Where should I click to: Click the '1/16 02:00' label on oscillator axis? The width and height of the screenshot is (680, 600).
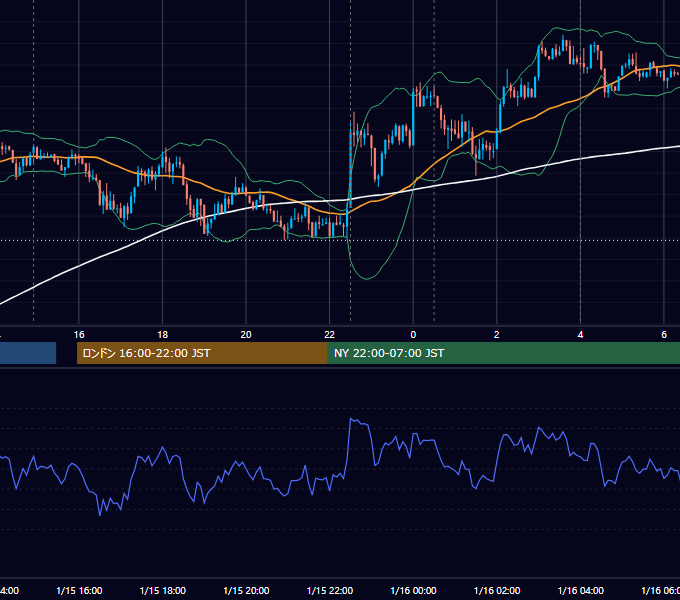[497, 590]
